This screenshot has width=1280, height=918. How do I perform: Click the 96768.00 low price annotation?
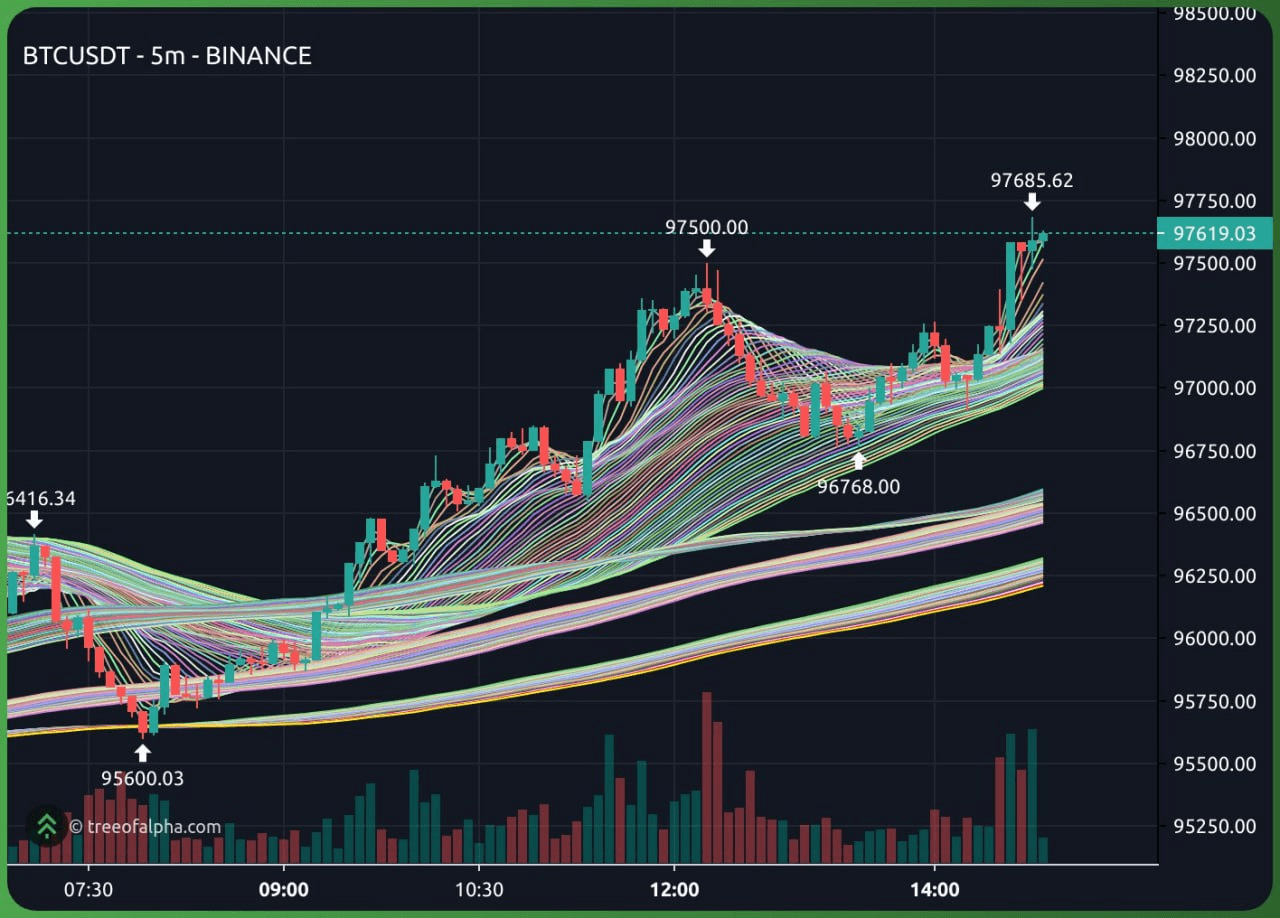click(858, 487)
